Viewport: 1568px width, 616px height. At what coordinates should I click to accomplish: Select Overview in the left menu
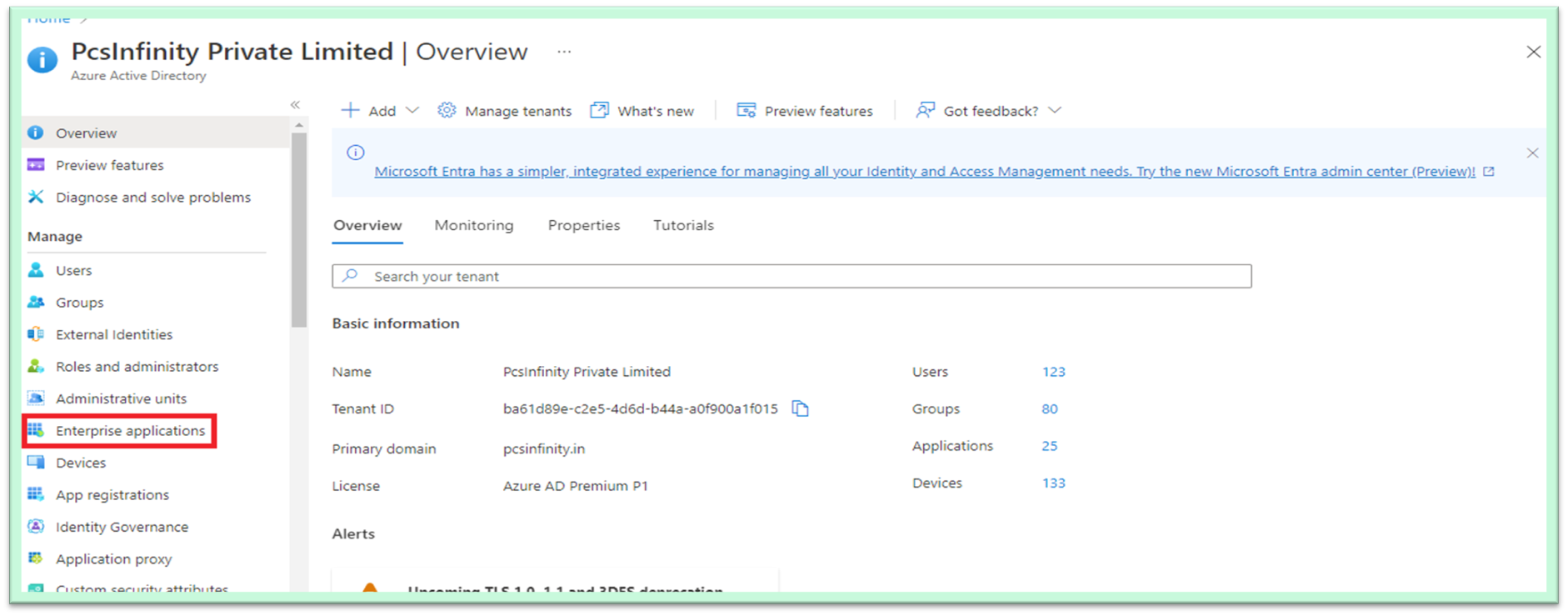click(x=157, y=133)
